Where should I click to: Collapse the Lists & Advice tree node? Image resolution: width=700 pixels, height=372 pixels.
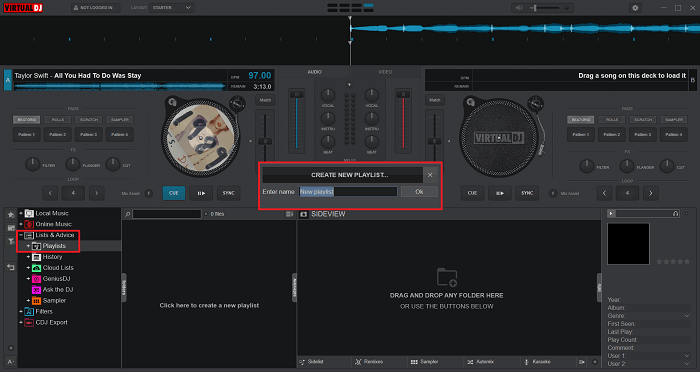tap(21, 235)
